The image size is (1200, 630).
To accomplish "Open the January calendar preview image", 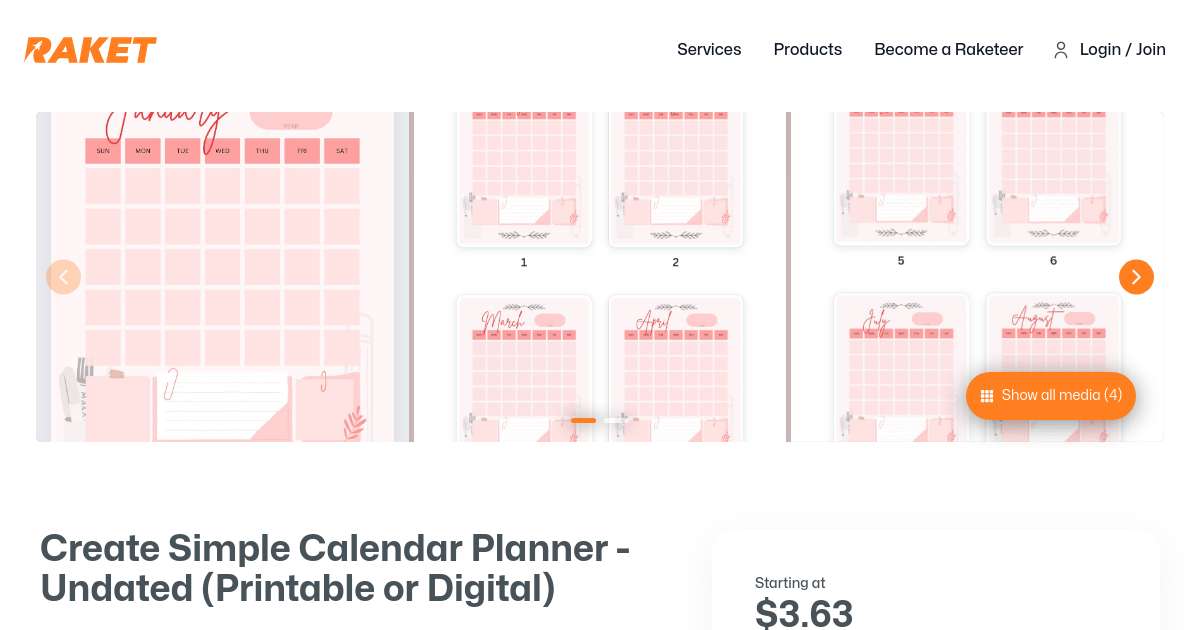I will click(225, 277).
